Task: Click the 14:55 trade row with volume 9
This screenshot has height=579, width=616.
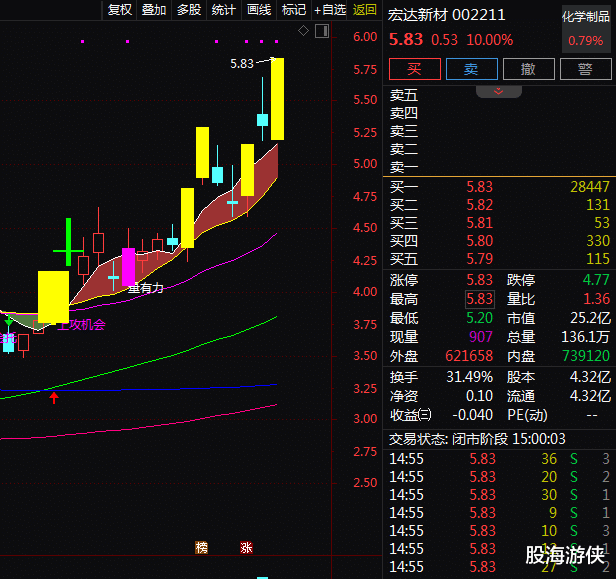Action: 499,513
